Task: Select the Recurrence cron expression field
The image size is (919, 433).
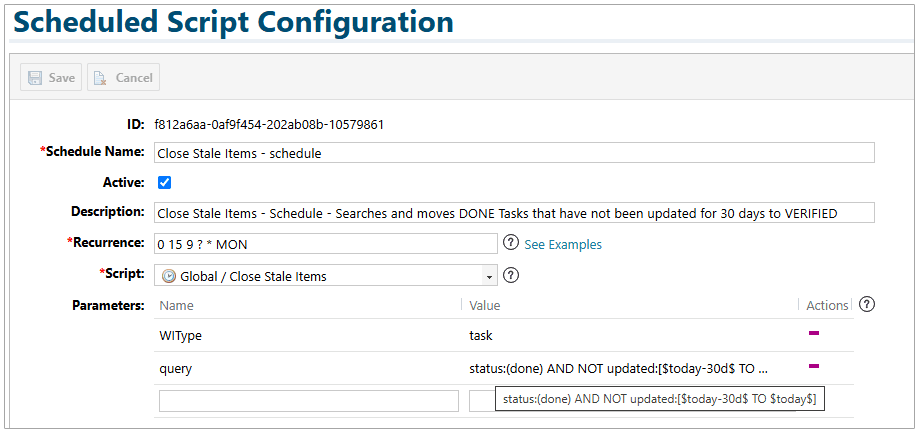Action: [325, 244]
